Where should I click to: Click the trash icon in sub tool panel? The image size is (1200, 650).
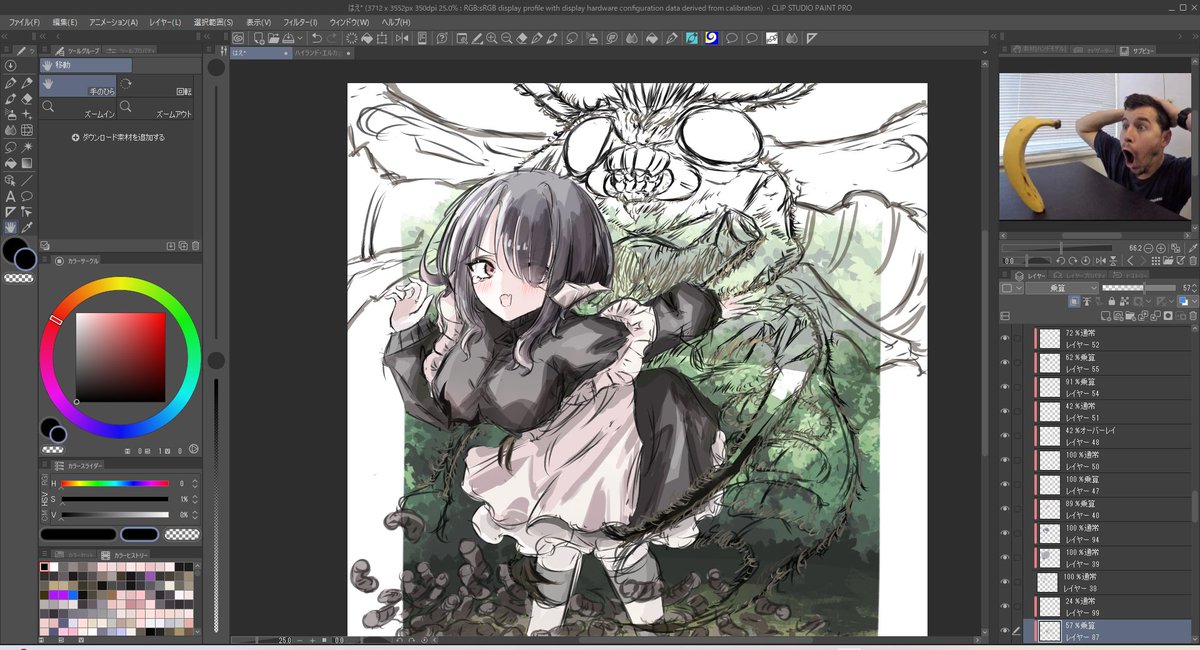pos(195,246)
